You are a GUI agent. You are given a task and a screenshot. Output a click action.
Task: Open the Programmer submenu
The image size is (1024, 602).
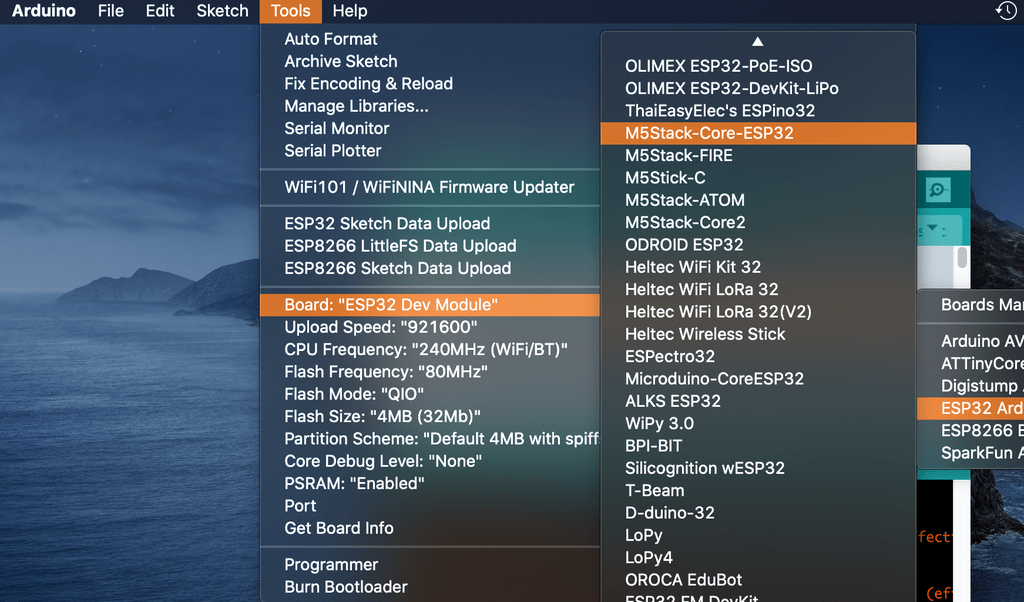430,565
